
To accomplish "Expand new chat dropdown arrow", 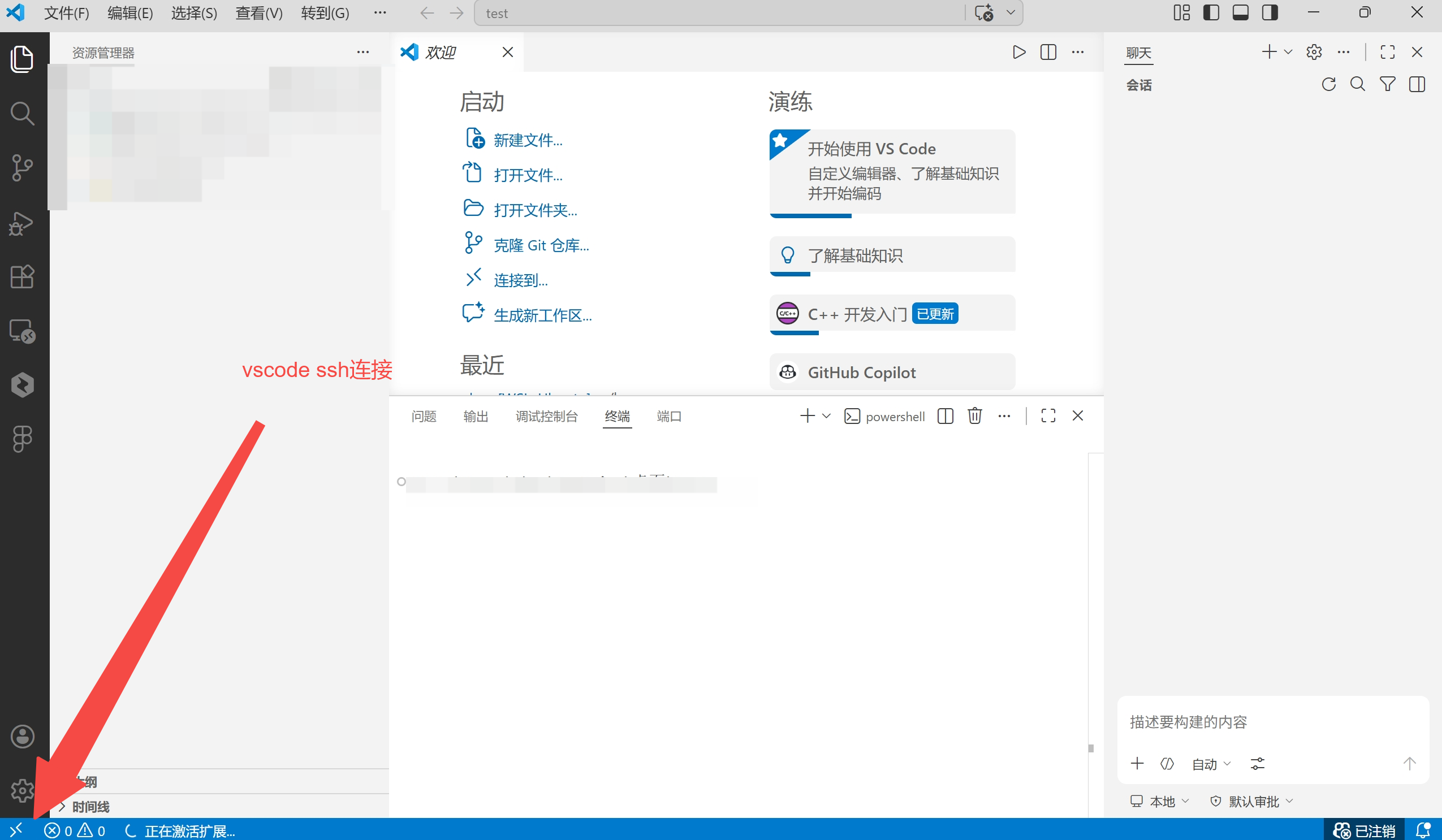I will [x=1288, y=52].
